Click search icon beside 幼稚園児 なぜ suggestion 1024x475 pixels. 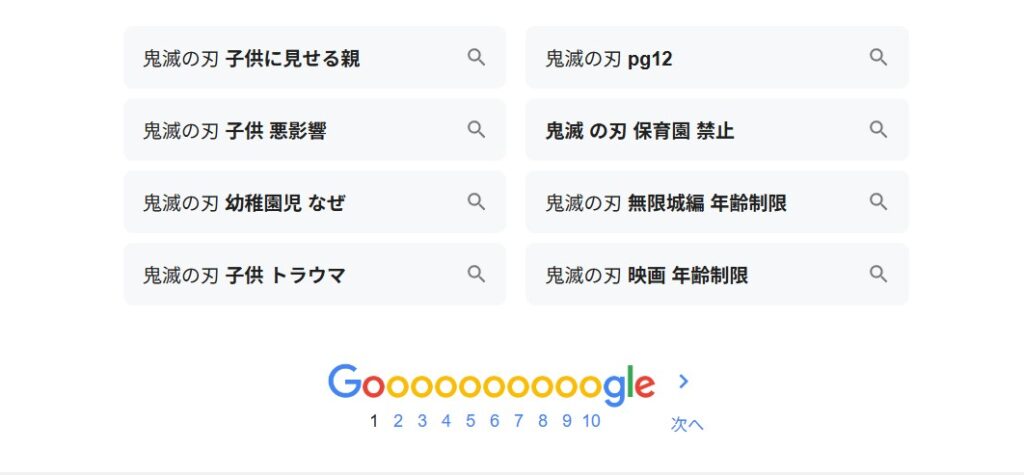(476, 202)
